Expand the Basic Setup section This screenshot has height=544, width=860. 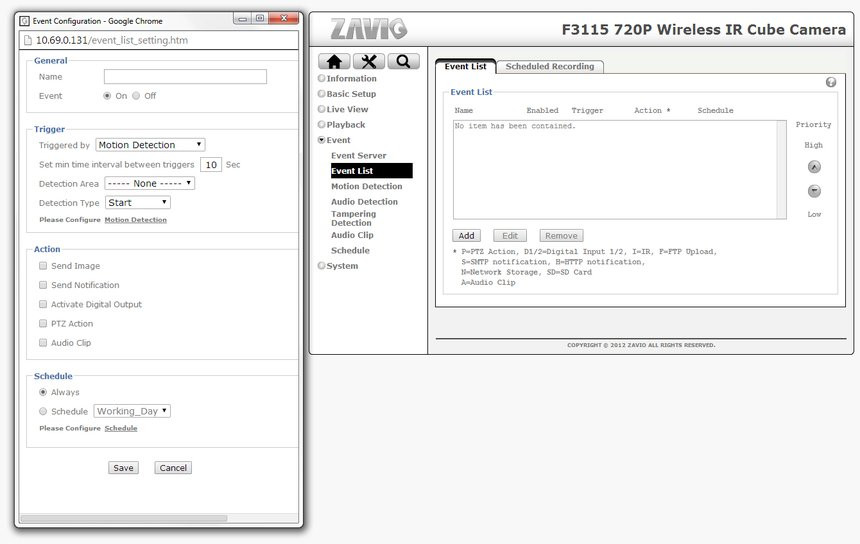(347, 94)
